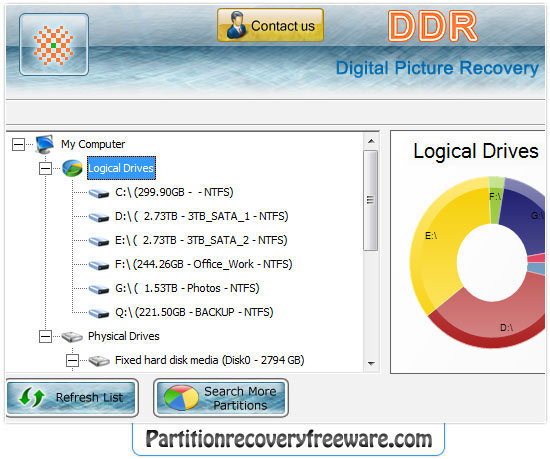The height and width of the screenshot is (459, 550).
Task: Collapse the My Computer tree node
Action: point(18,144)
